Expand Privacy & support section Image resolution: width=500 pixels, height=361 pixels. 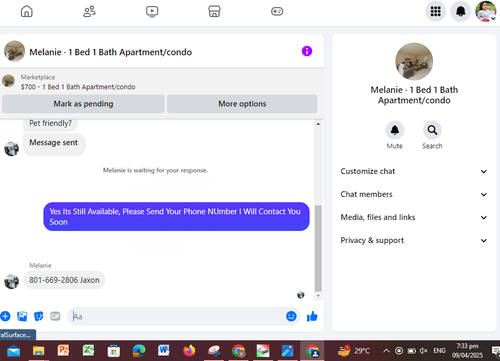tap(414, 240)
